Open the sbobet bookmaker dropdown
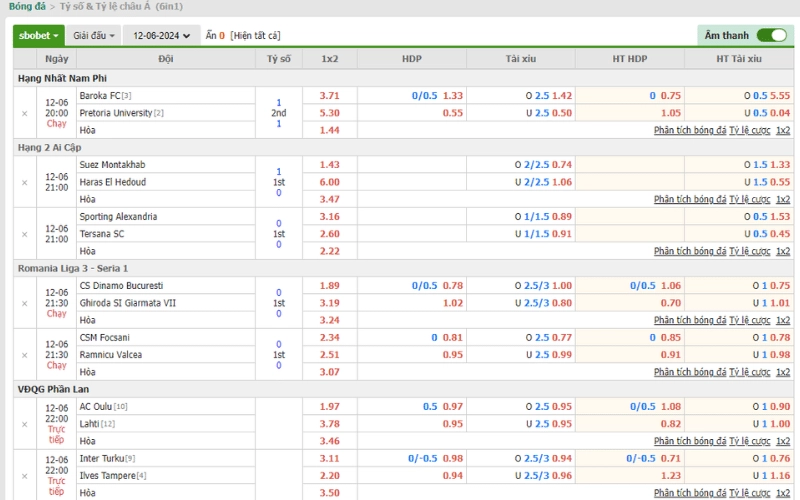The image size is (800, 500). (x=39, y=36)
